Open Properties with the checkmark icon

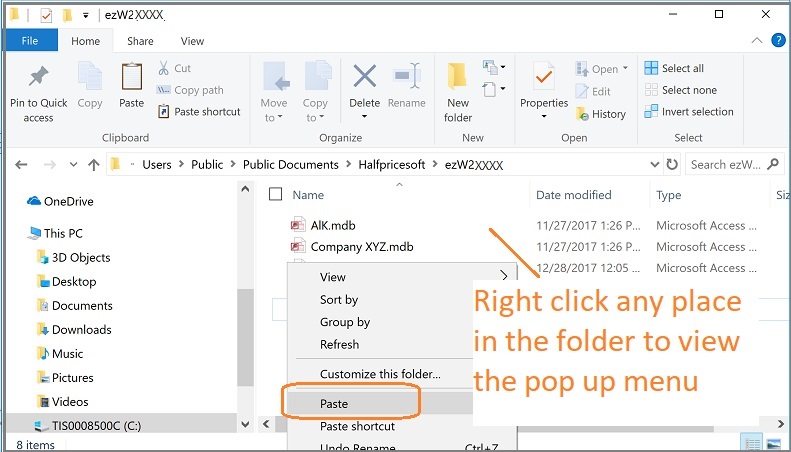click(x=544, y=77)
